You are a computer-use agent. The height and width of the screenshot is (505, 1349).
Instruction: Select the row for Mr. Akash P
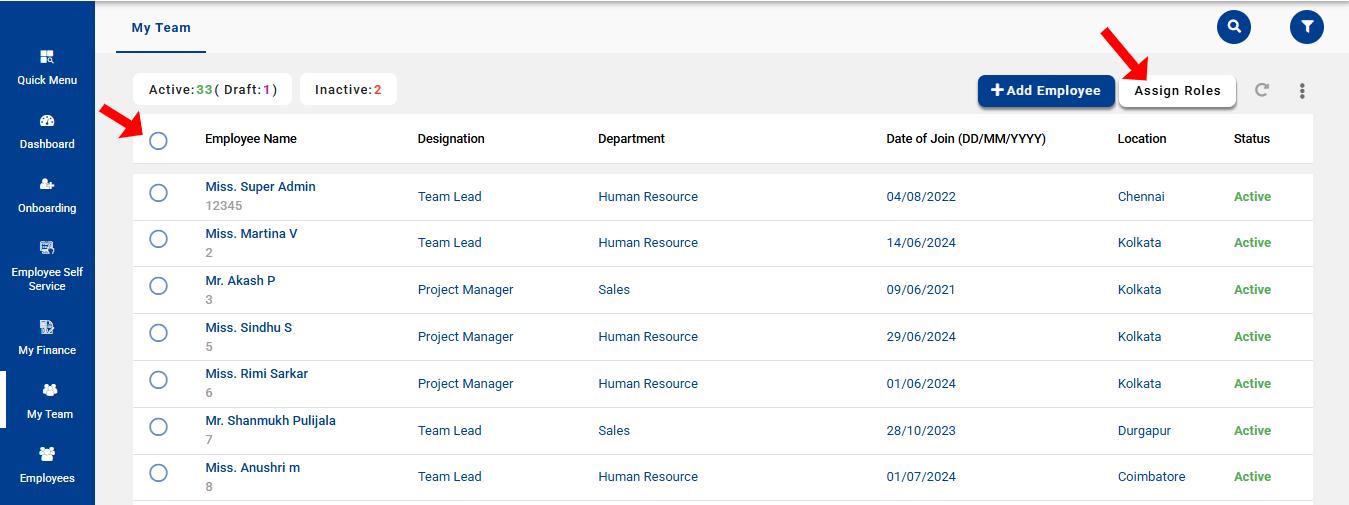pos(158,286)
